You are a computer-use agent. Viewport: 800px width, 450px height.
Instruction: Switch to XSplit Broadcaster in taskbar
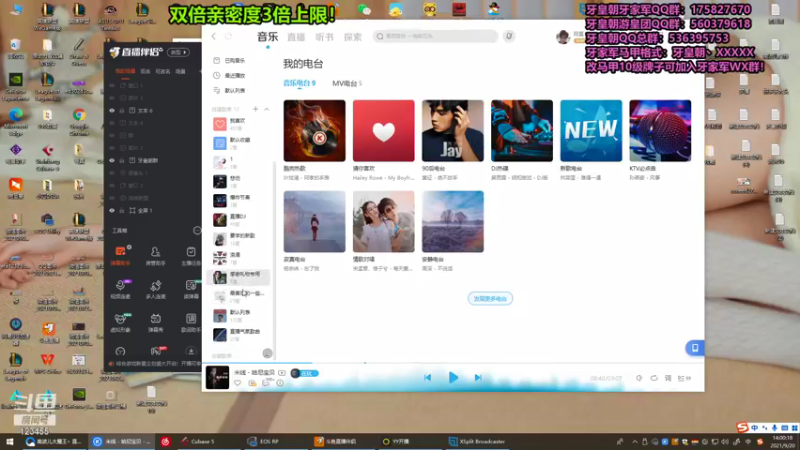477,441
